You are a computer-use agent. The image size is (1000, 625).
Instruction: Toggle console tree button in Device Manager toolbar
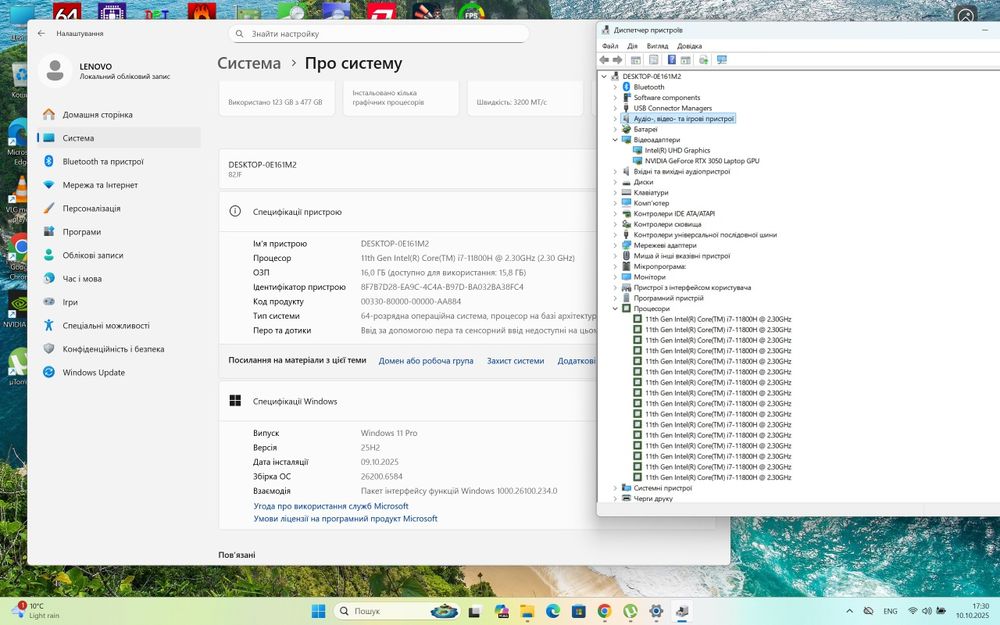[636, 60]
